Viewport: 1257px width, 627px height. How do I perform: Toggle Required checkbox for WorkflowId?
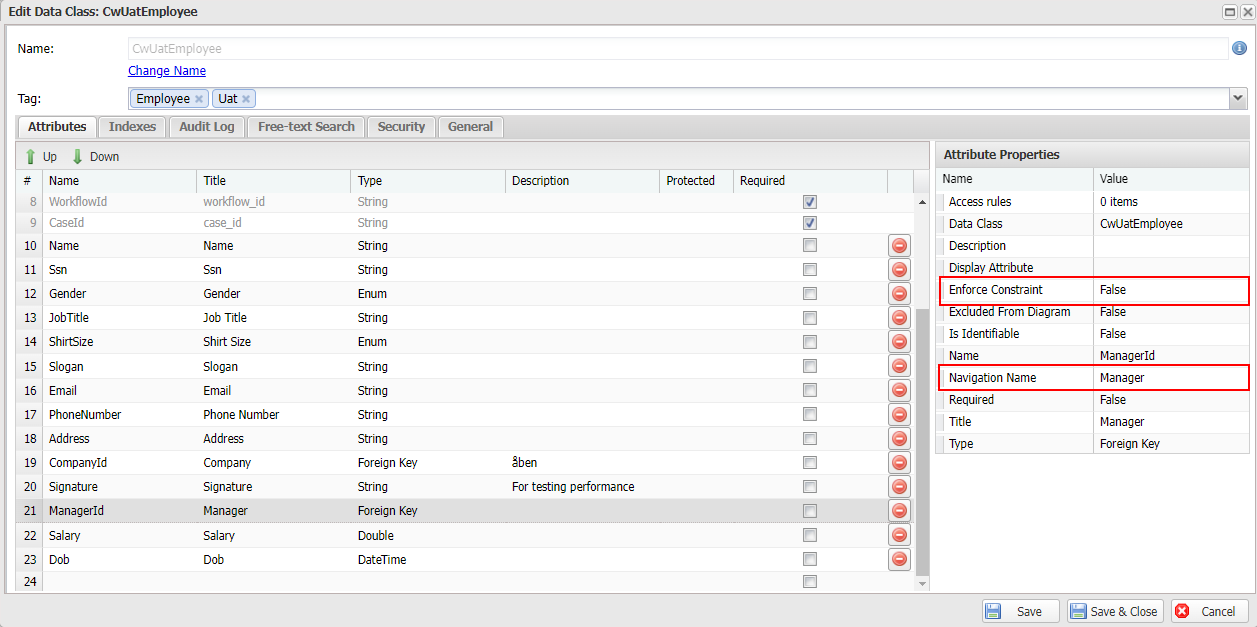tap(810, 202)
